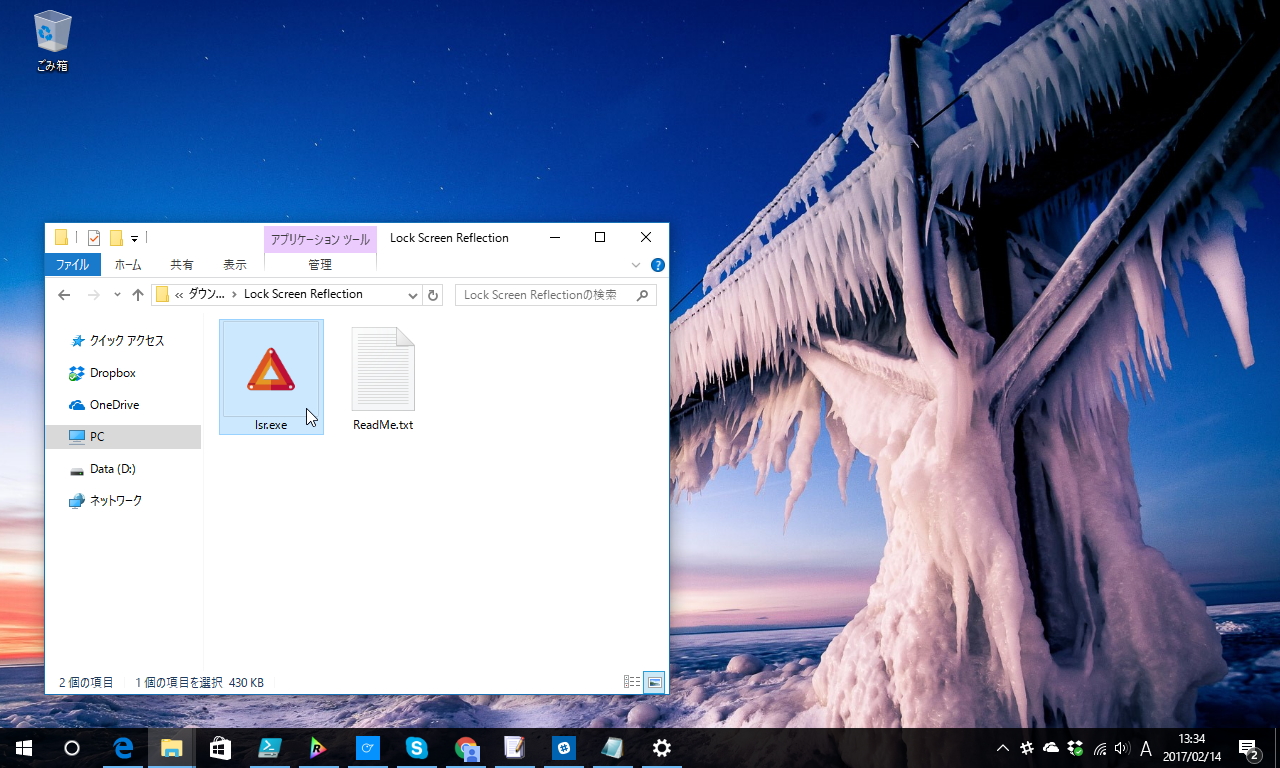Open the Settings gear on the taskbar
1280x768 pixels.
point(662,748)
